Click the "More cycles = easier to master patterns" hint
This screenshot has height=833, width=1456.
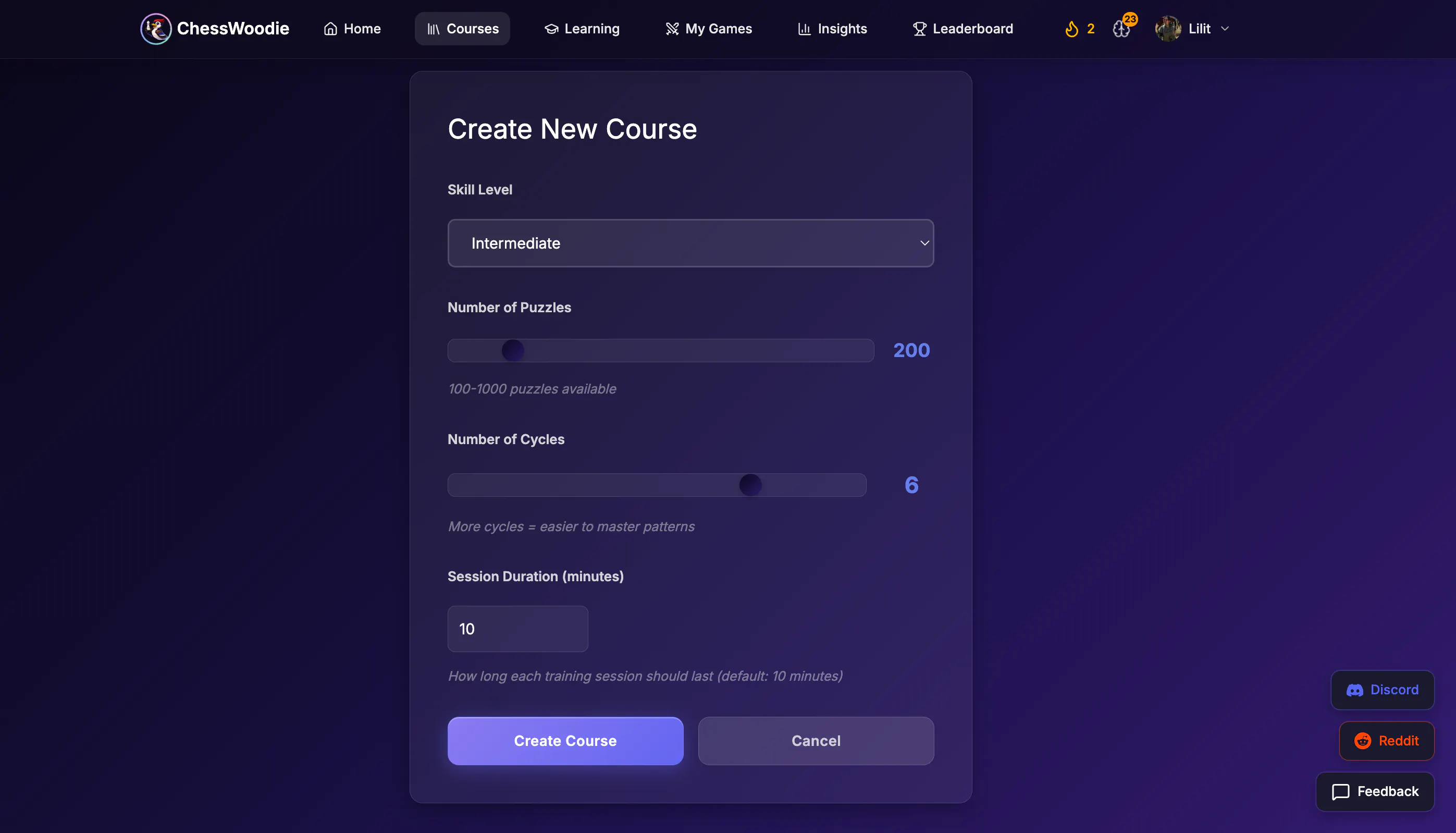pos(571,526)
